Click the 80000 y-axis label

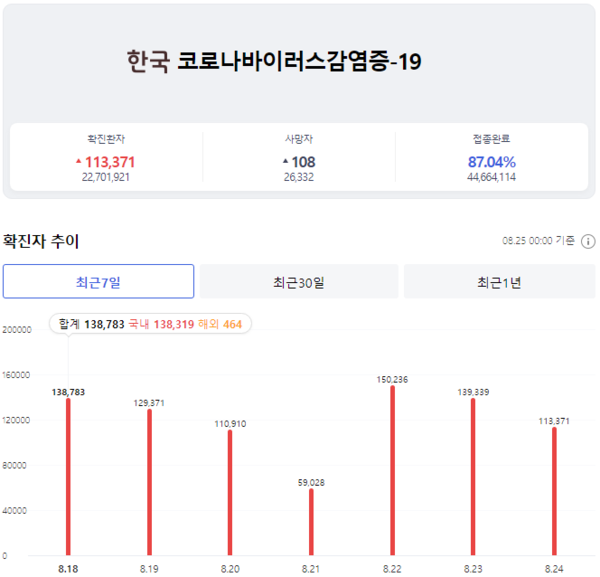[x=15, y=466]
